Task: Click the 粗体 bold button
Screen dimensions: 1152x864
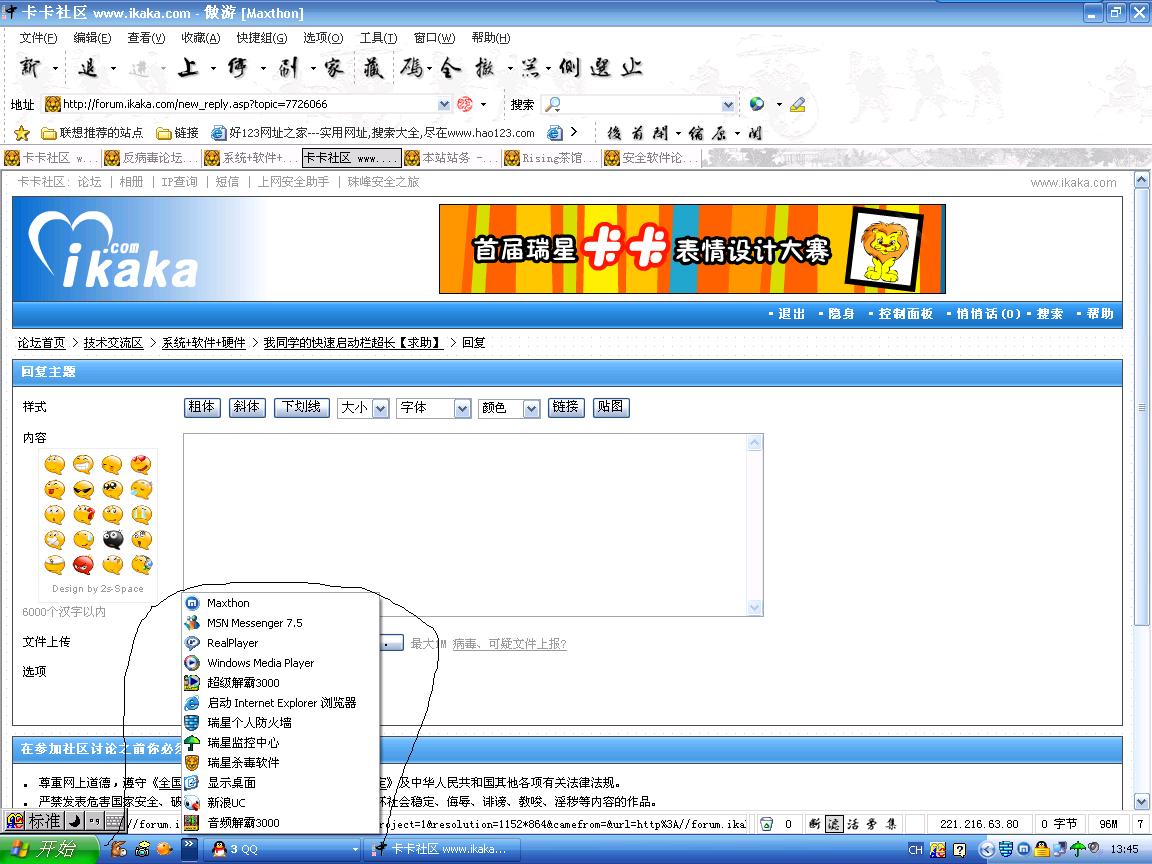Action: (x=202, y=407)
